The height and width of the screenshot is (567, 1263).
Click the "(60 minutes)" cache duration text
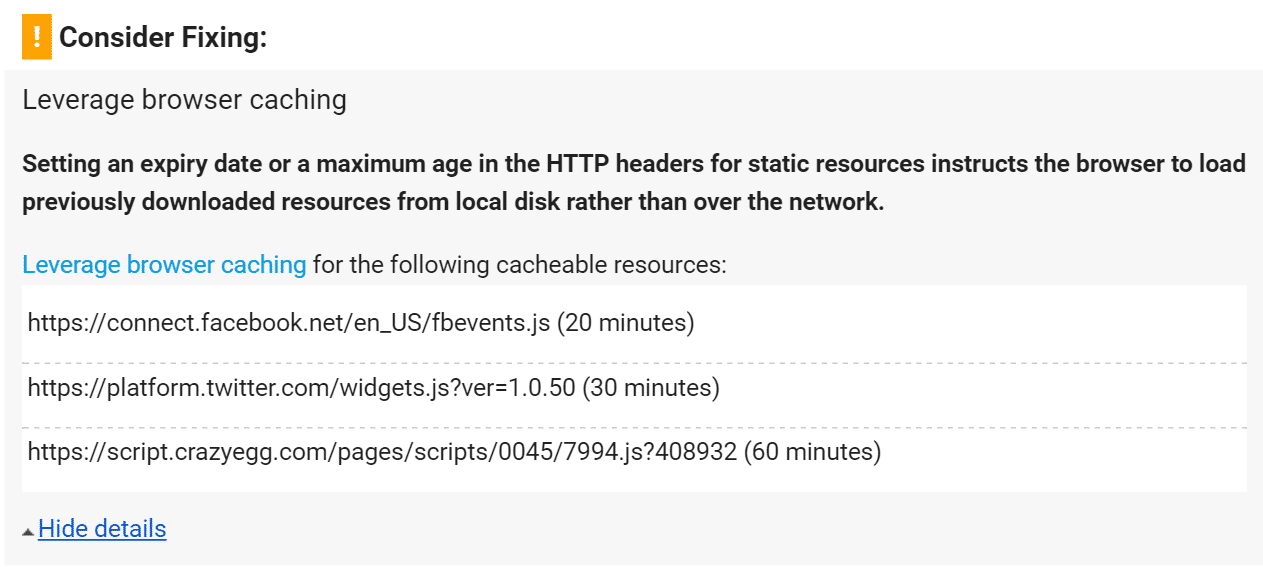click(x=812, y=452)
